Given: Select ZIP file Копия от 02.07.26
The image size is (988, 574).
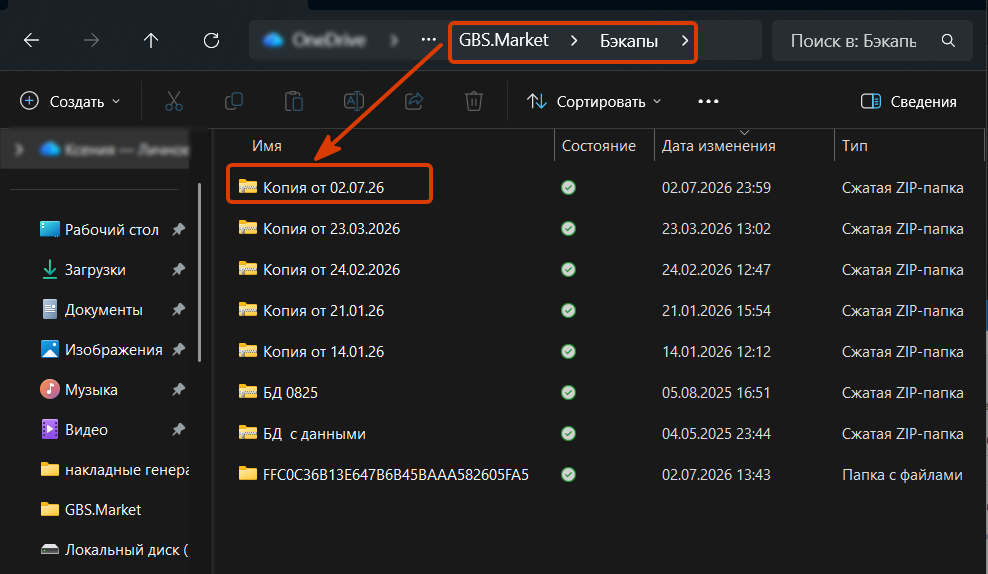Looking at the screenshot, I should (323, 188).
